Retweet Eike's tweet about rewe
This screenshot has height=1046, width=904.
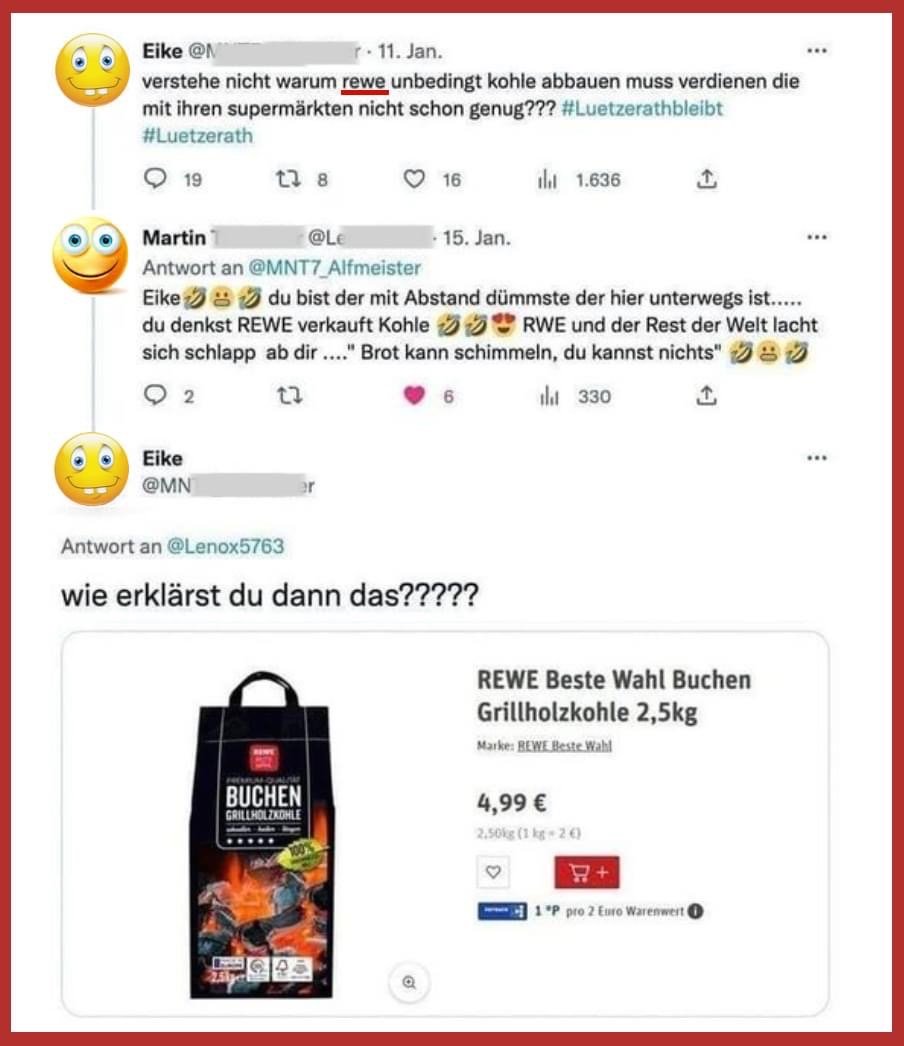click(288, 179)
